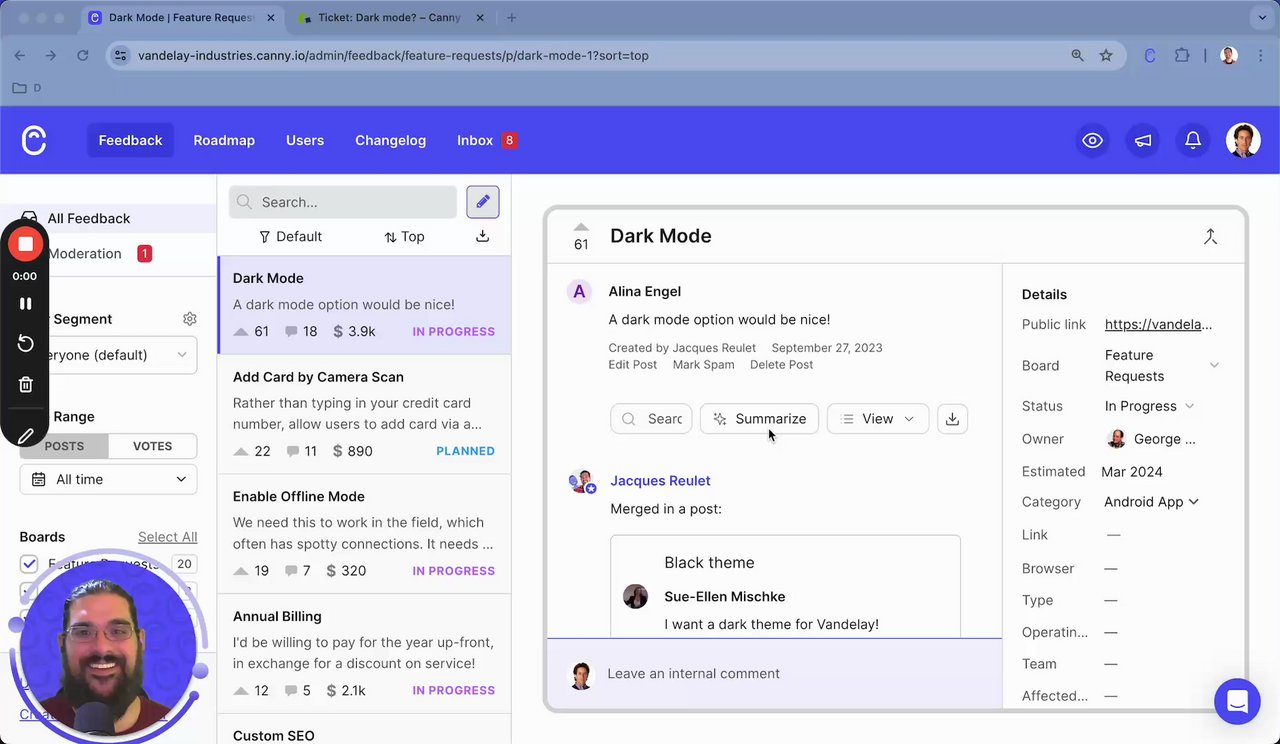Open the user avatar in the Canny header
This screenshot has width=1280, height=744.
pyautogui.click(x=1243, y=140)
